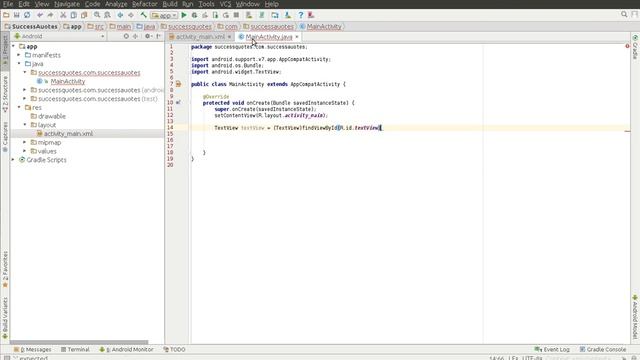Toggle the Project side panel tab
The height and width of the screenshot is (360, 640).
tap(5, 51)
